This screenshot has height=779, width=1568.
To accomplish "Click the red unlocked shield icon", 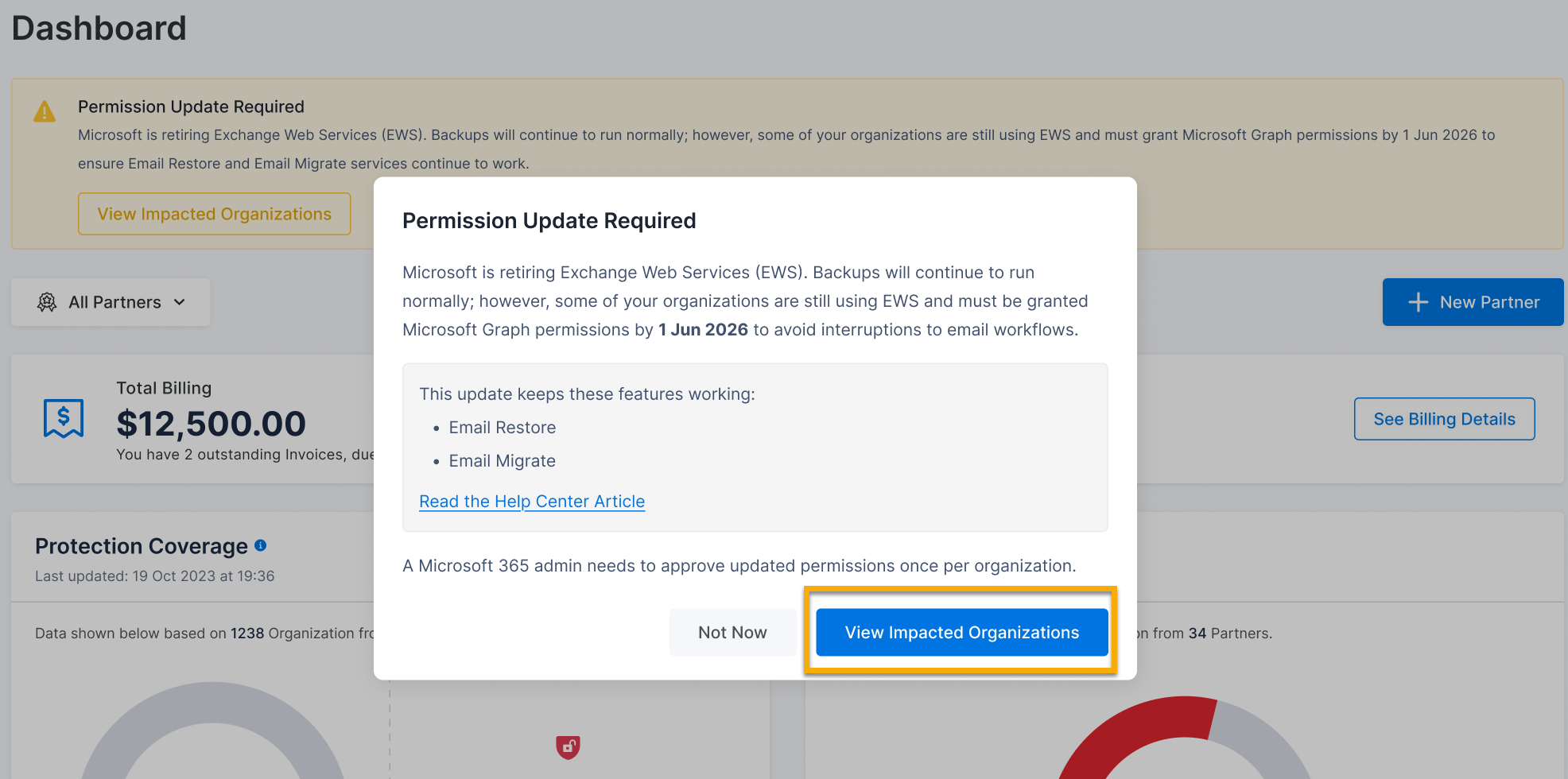I will click(x=568, y=746).
